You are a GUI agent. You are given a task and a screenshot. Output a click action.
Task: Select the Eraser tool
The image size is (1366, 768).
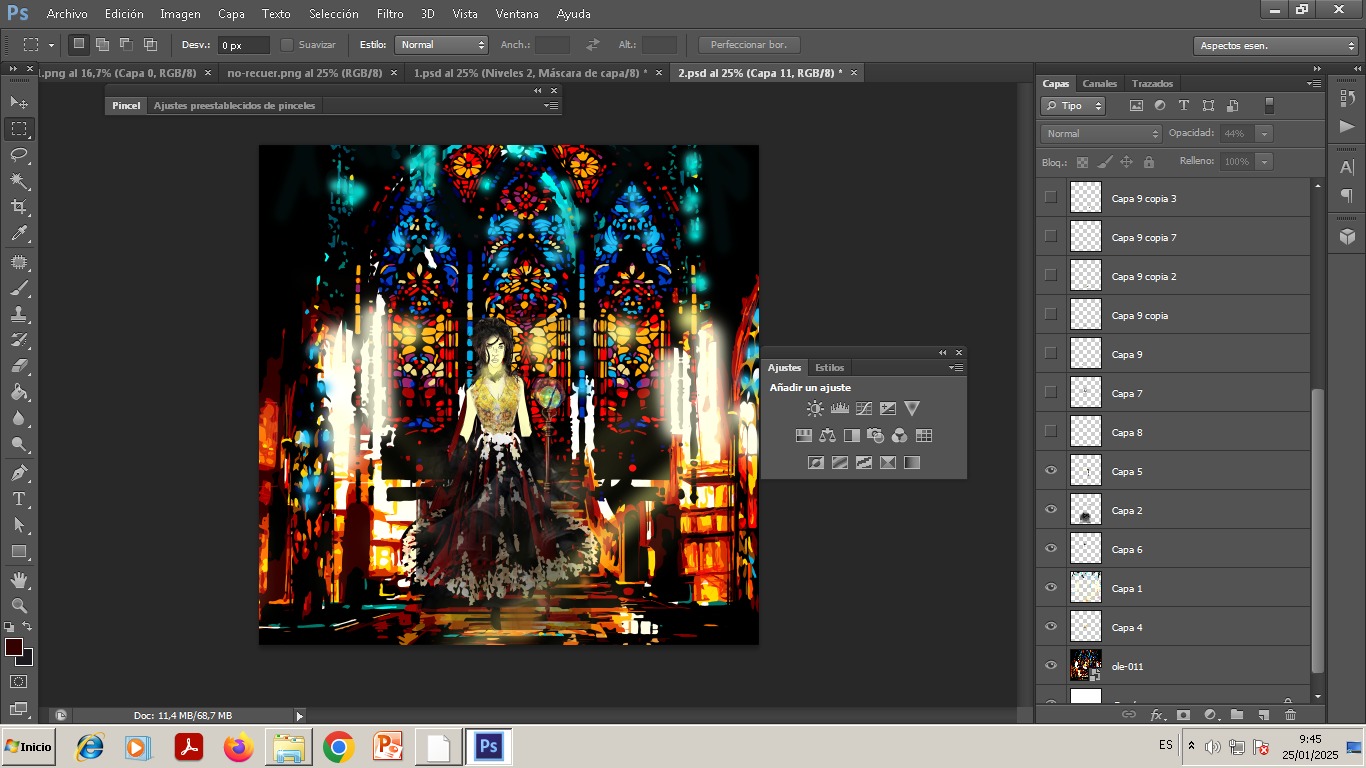[x=19, y=366]
